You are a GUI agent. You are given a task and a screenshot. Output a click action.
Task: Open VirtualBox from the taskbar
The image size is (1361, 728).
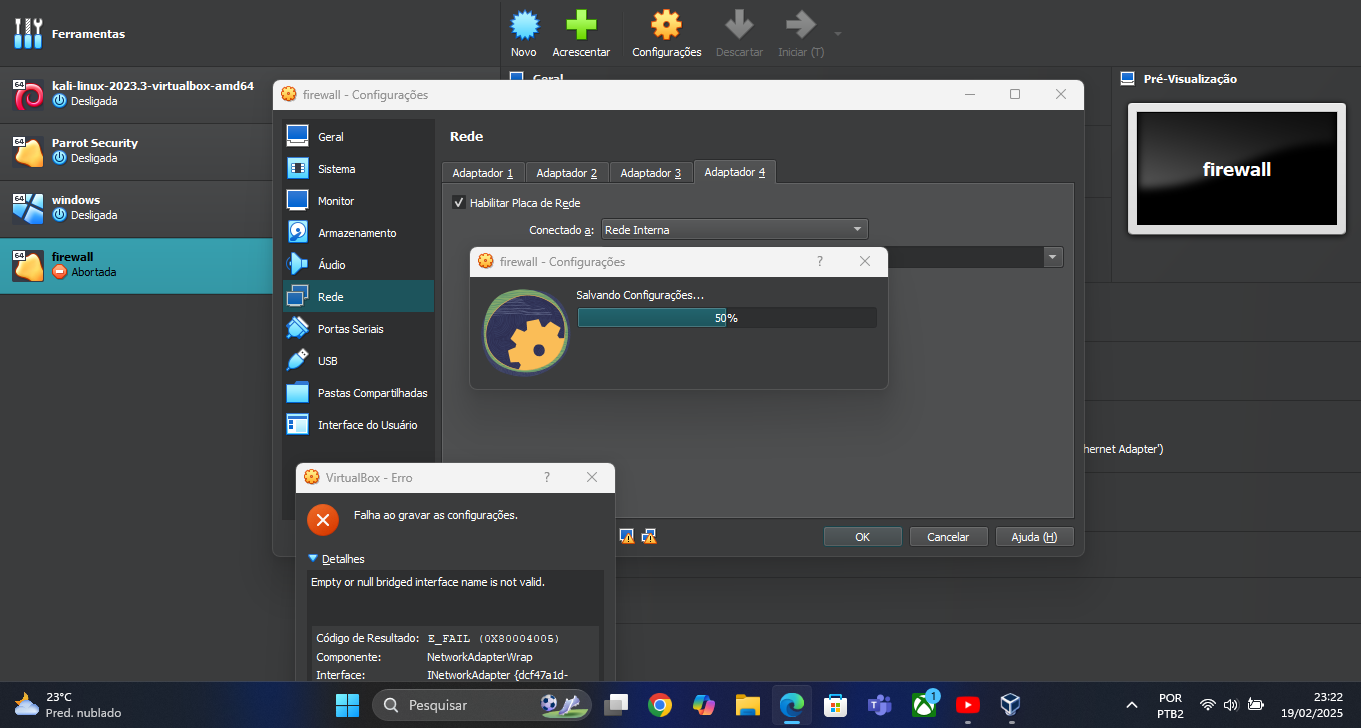point(1010,705)
